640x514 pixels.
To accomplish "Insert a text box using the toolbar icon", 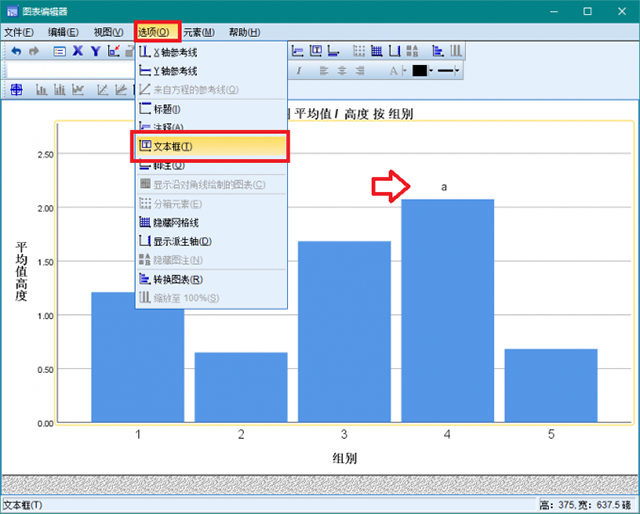I will tap(316, 51).
